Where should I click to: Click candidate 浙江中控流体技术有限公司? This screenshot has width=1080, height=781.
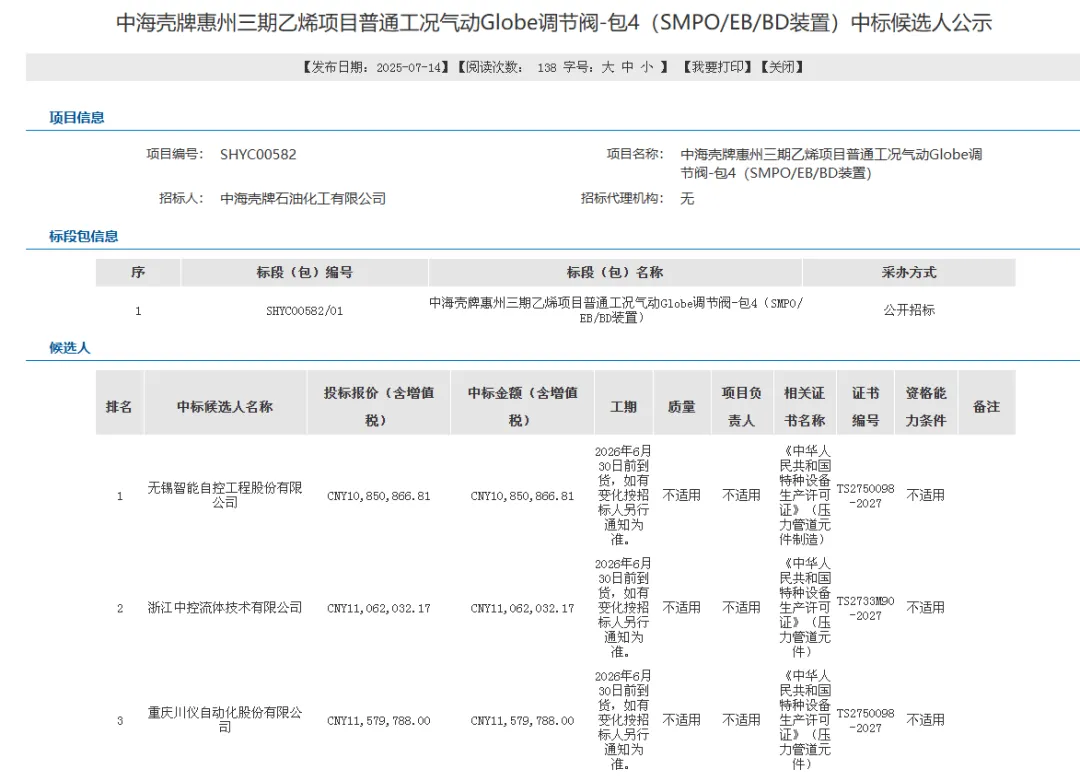click(225, 607)
